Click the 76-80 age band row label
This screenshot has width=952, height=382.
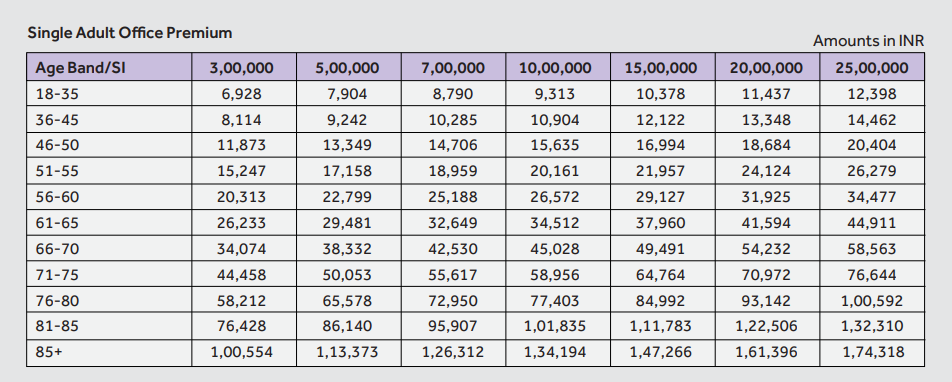pyautogui.click(x=57, y=301)
